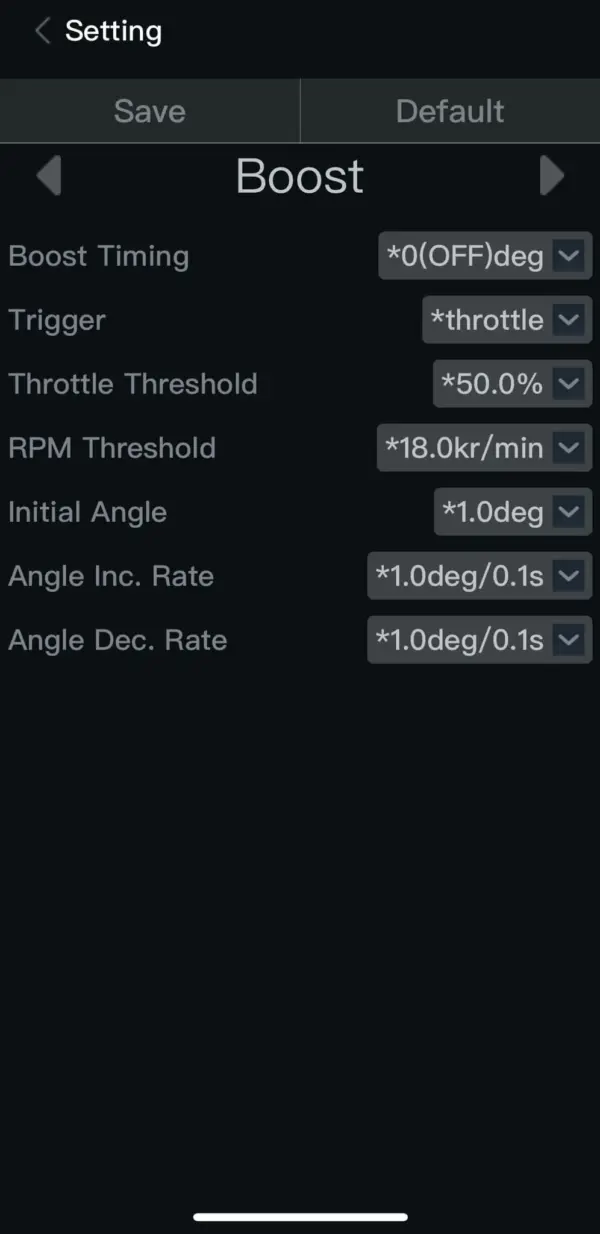Click the Save button
The width and height of the screenshot is (600, 1234).
pyautogui.click(x=149, y=110)
